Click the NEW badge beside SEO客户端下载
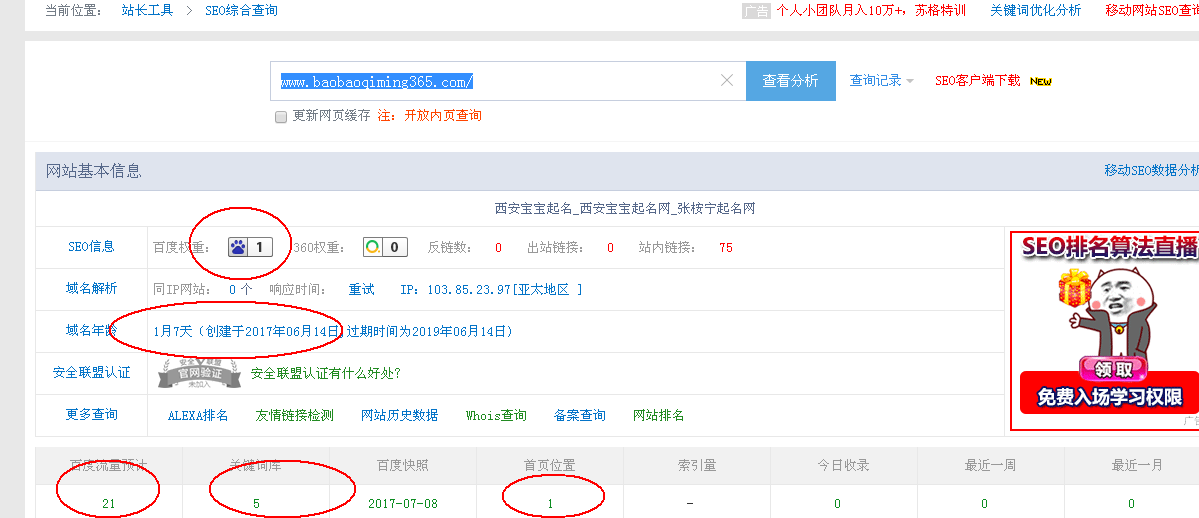The width and height of the screenshot is (1199, 518). (1041, 81)
